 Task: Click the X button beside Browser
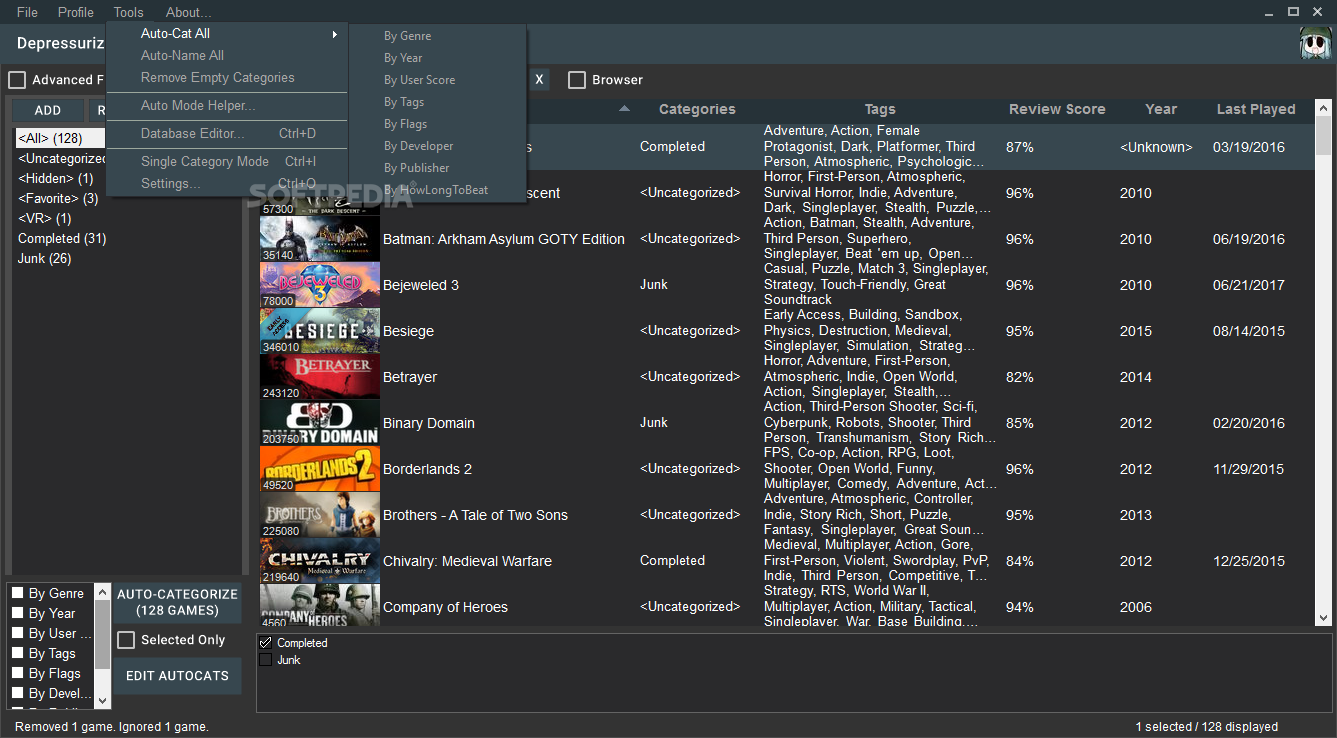point(539,80)
